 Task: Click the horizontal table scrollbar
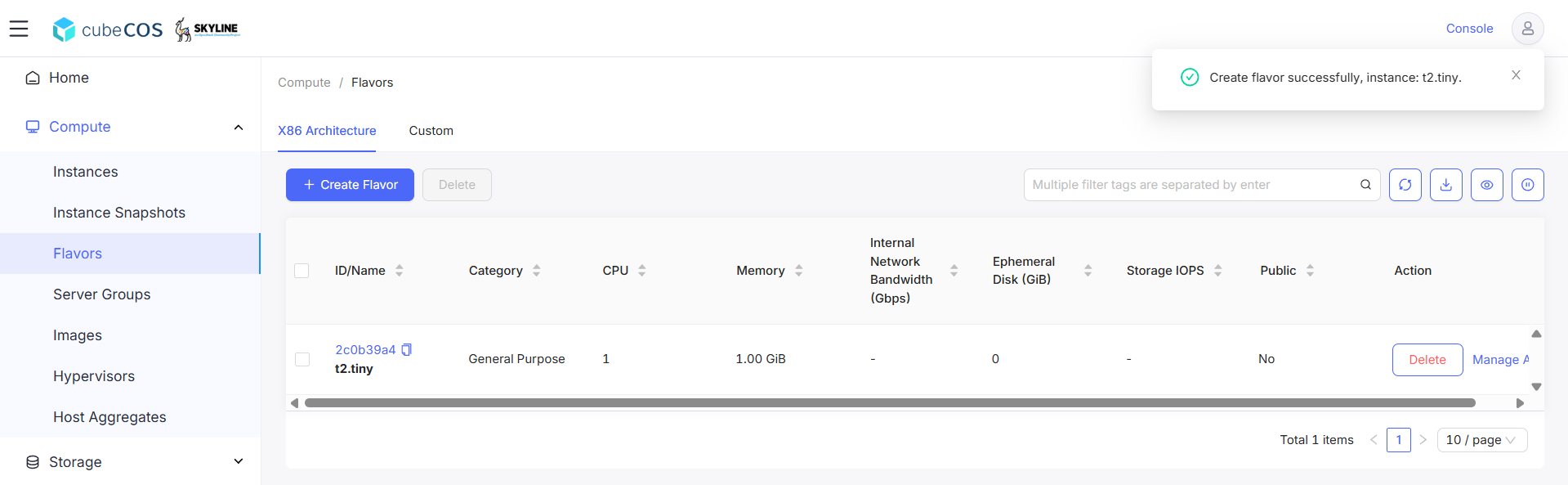point(890,403)
